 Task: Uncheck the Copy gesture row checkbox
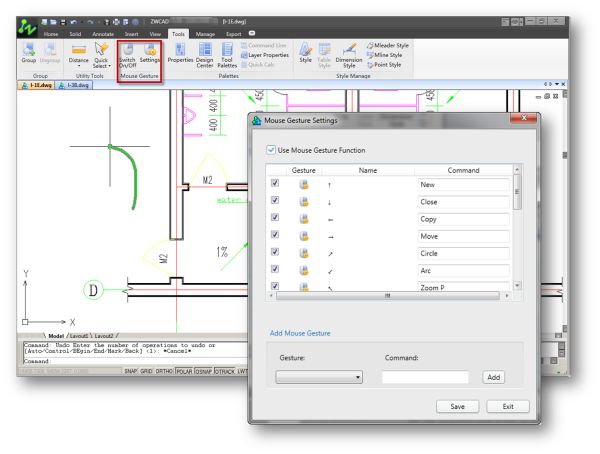pyautogui.click(x=275, y=217)
